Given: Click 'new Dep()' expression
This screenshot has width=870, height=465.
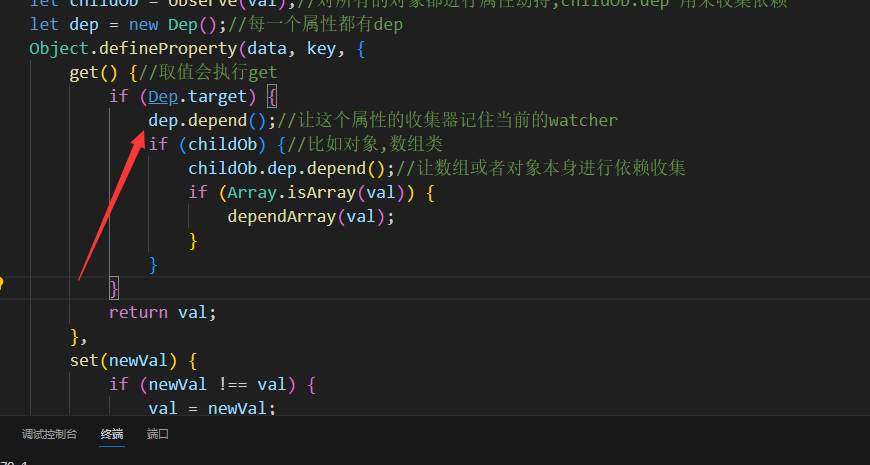Looking at the screenshot, I should point(176,24).
